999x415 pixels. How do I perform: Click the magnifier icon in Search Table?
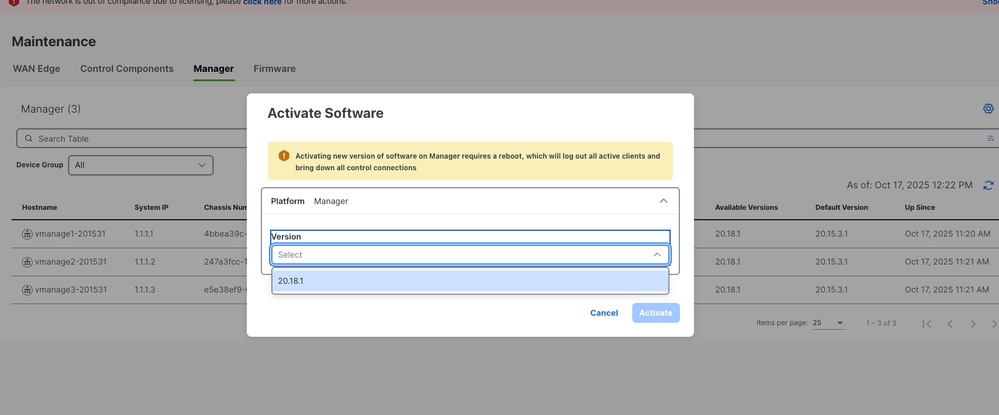point(28,138)
